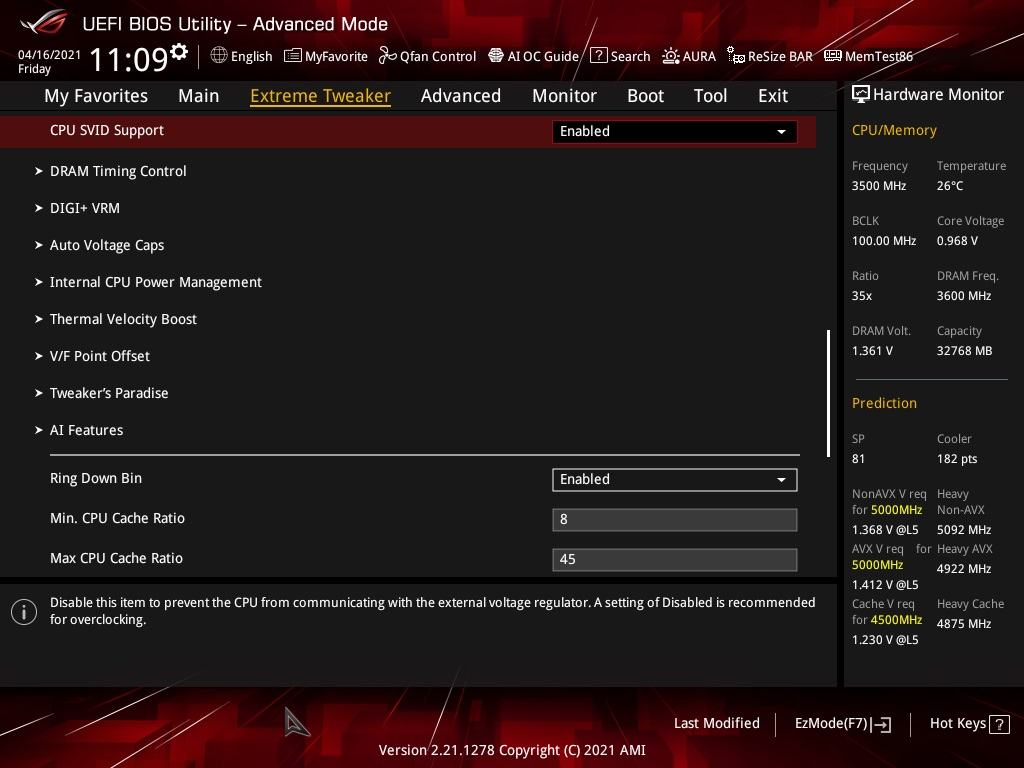Click the 32768 MB capacity value

click(x=965, y=351)
